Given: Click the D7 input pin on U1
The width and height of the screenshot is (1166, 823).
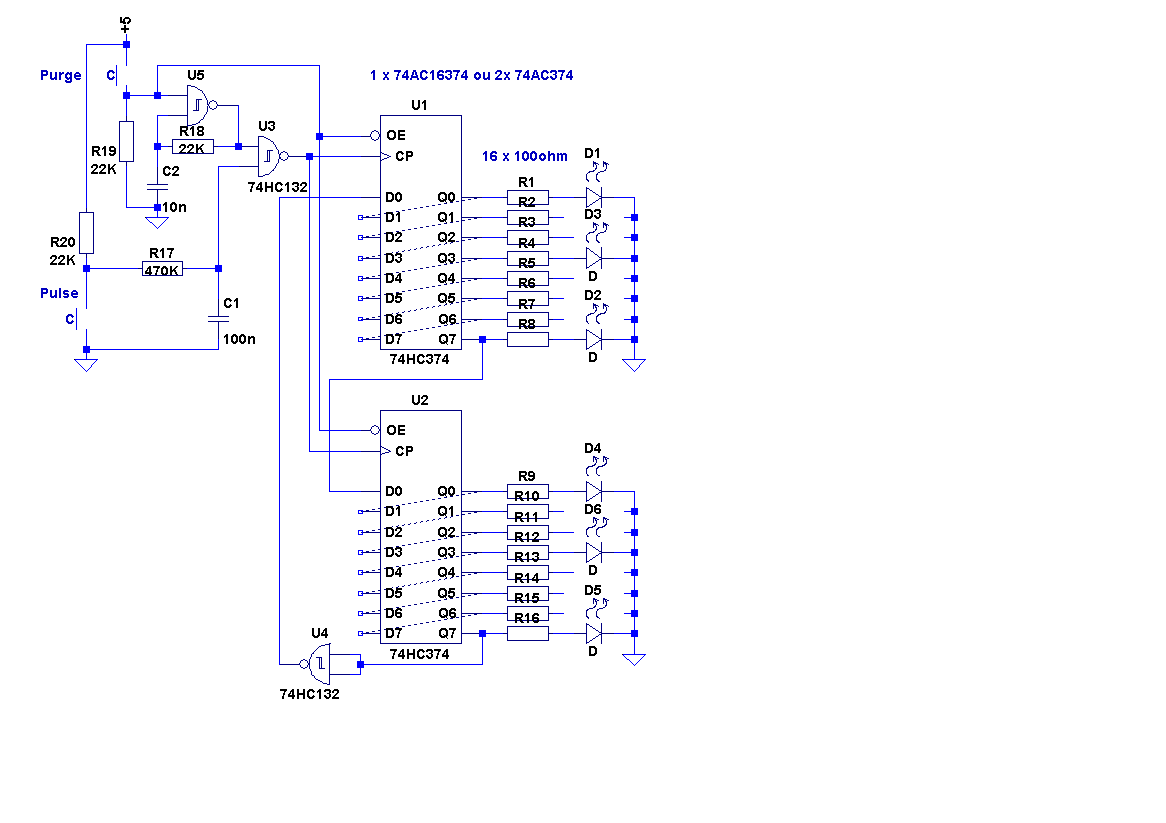Looking at the screenshot, I should click(393, 339).
